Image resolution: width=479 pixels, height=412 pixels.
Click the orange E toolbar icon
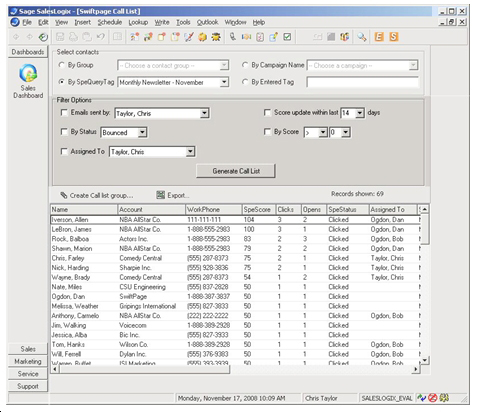tap(379, 37)
